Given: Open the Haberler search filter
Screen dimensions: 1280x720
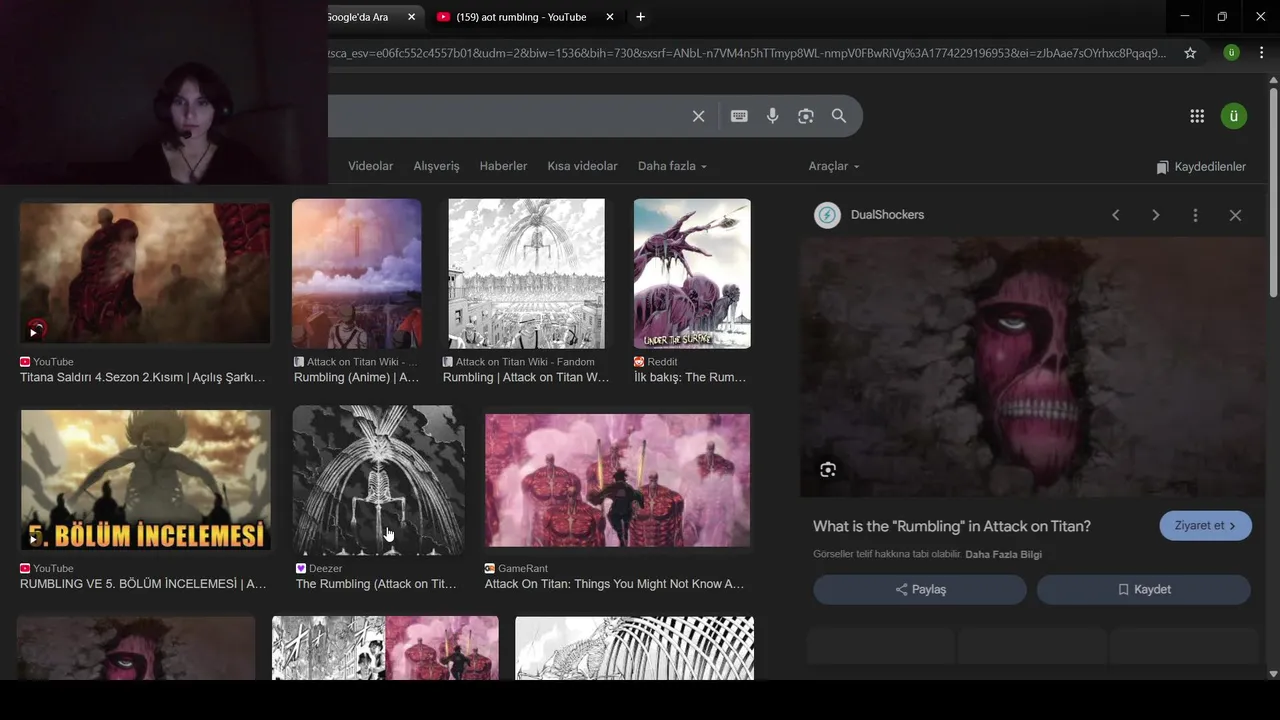Looking at the screenshot, I should (503, 166).
